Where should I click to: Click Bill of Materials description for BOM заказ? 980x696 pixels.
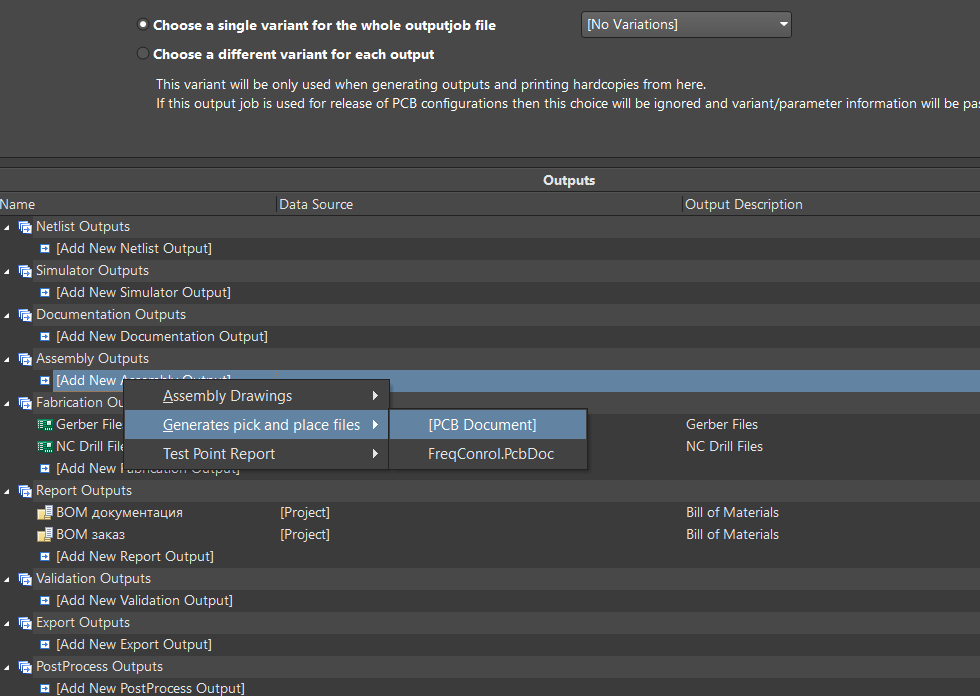(732, 535)
